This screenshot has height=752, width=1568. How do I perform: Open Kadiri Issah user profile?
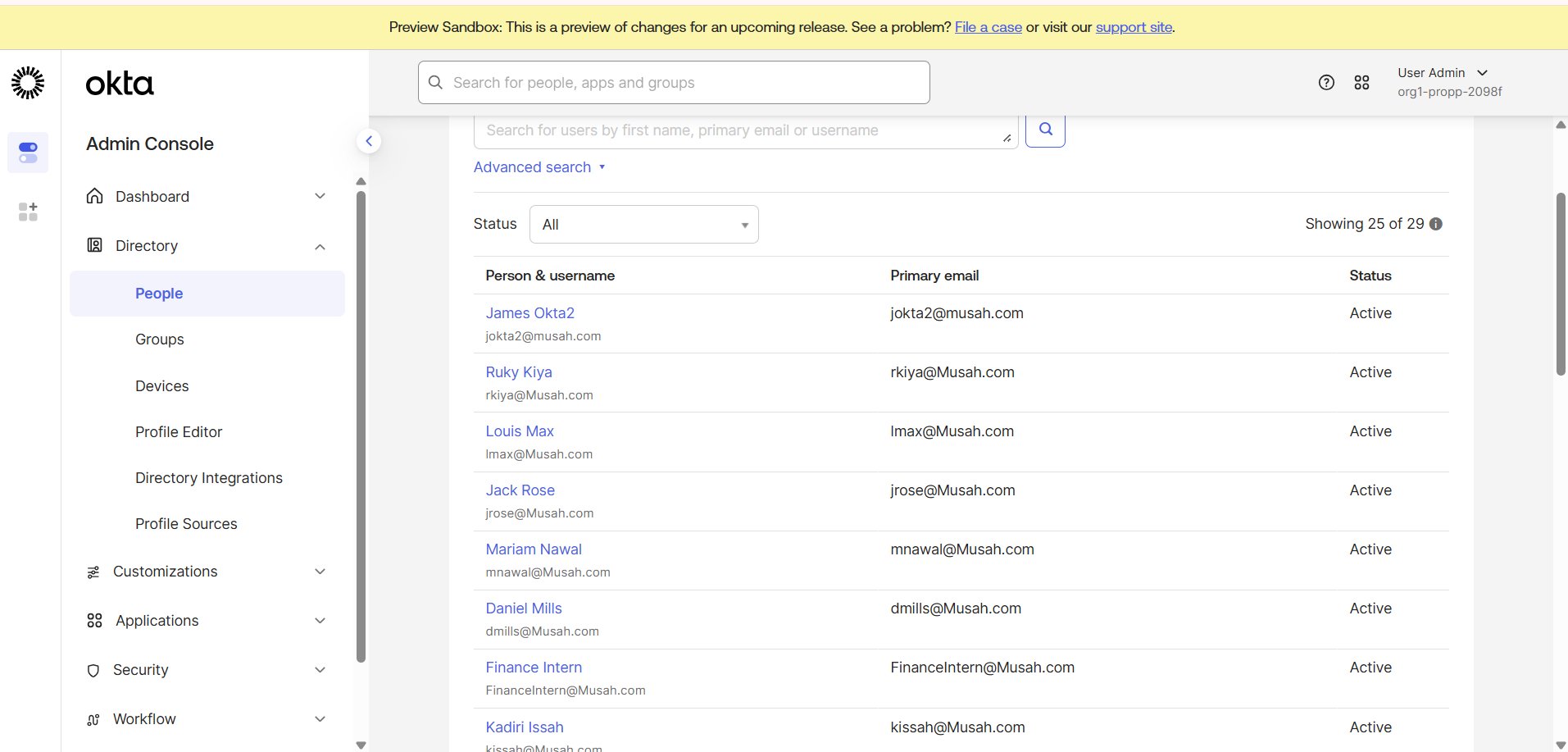[525, 727]
